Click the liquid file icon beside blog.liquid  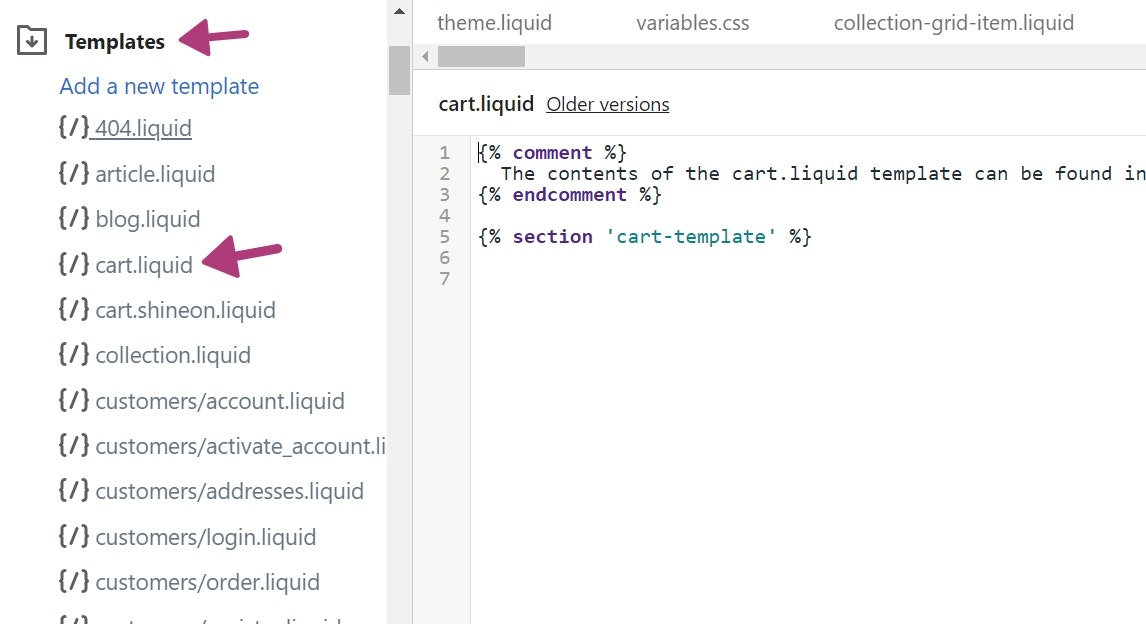[74, 218]
